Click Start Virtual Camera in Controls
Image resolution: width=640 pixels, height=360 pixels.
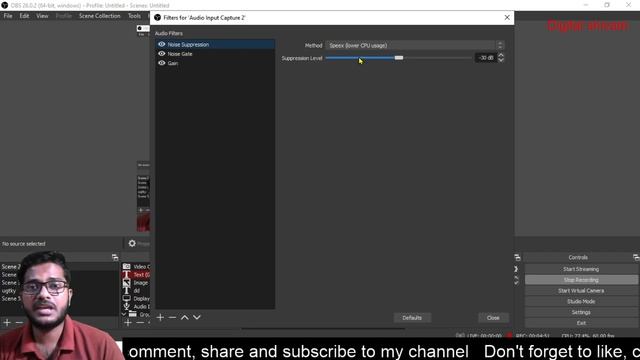pyautogui.click(x=581, y=291)
